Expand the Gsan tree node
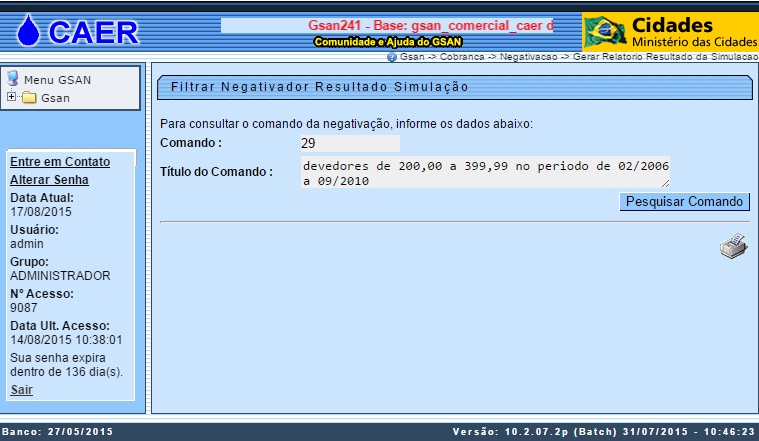This screenshot has height=441, width=759. pyautogui.click(x=11, y=97)
